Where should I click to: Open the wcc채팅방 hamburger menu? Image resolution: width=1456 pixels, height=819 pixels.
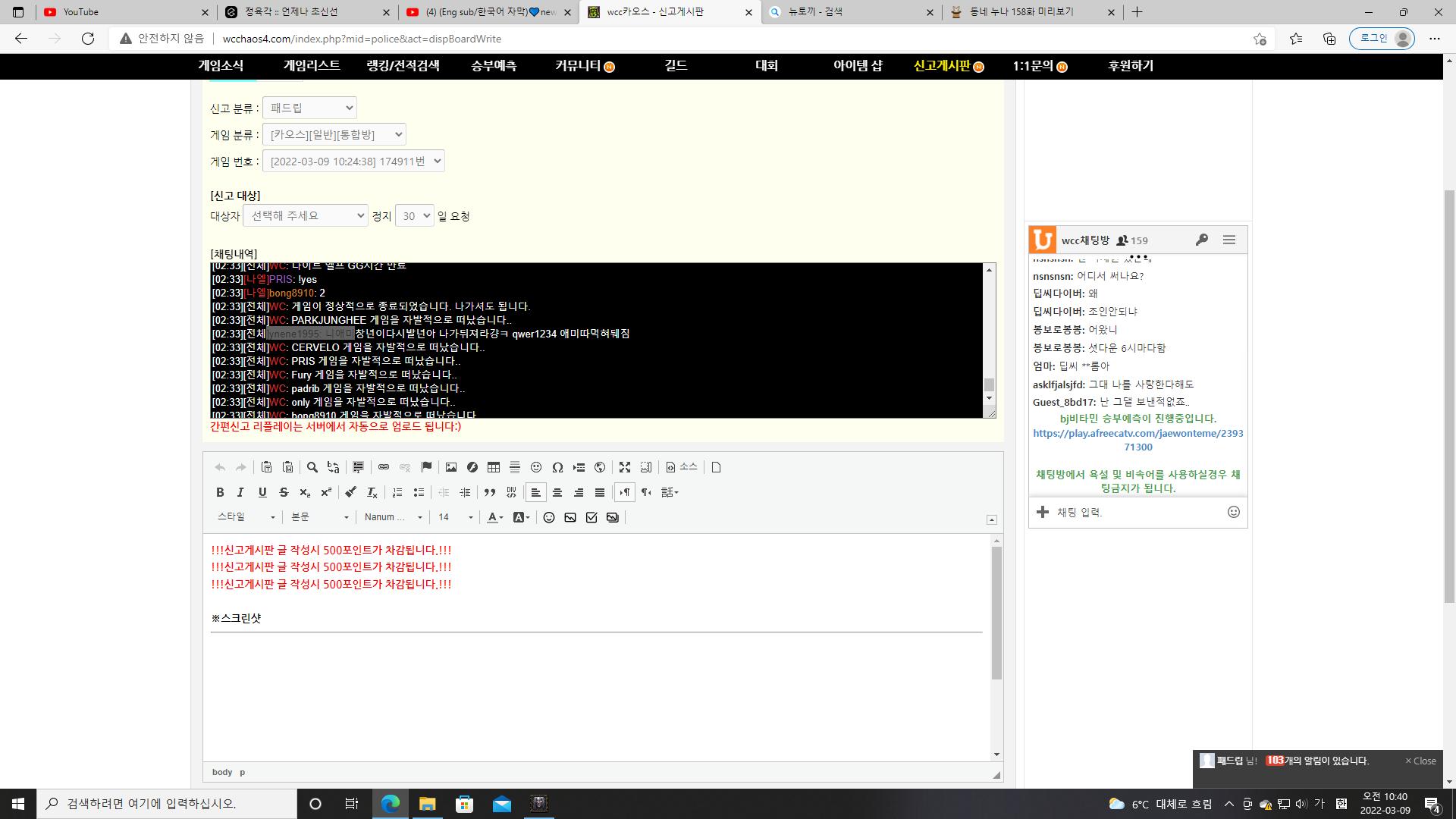click(x=1229, y=240)
